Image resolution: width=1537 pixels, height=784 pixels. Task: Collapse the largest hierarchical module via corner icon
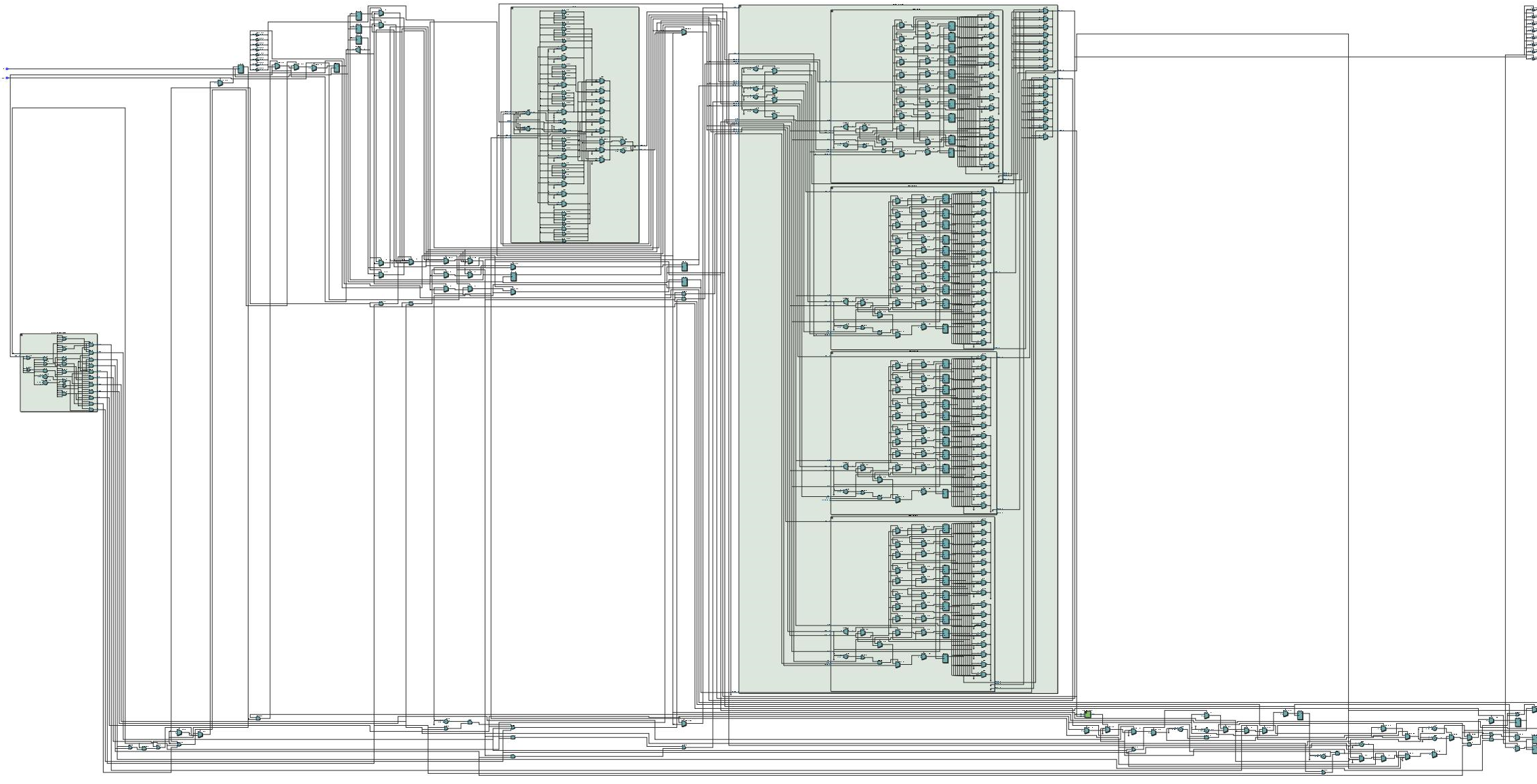[x=740, y=7]
